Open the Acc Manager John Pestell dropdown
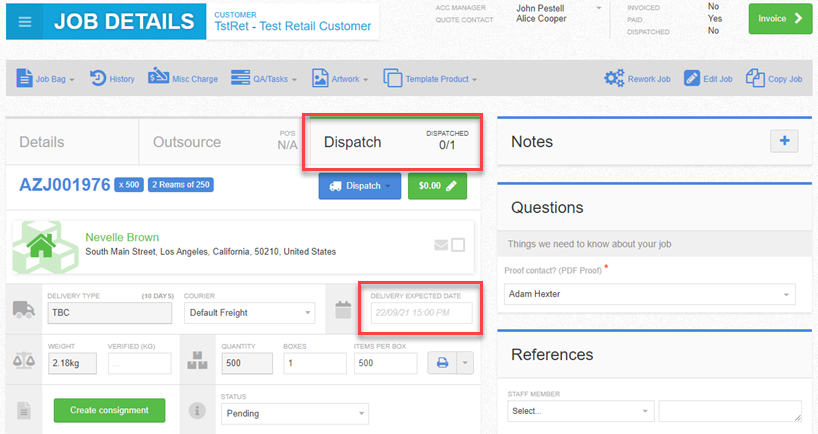The width and height of the screenshot is (818, 434). click(558, 8)
